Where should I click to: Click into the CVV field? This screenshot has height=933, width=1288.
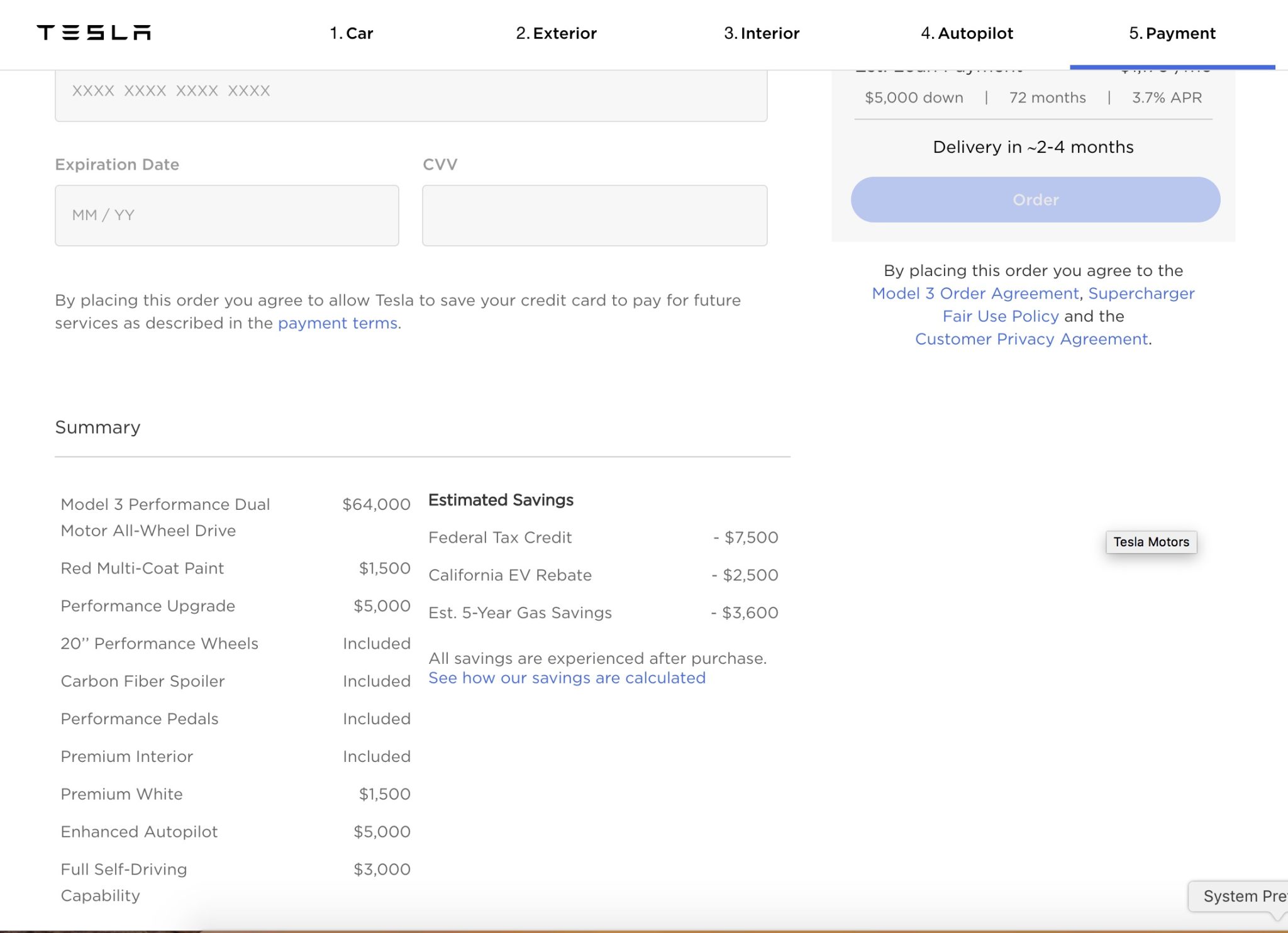(x=594, y=216)
